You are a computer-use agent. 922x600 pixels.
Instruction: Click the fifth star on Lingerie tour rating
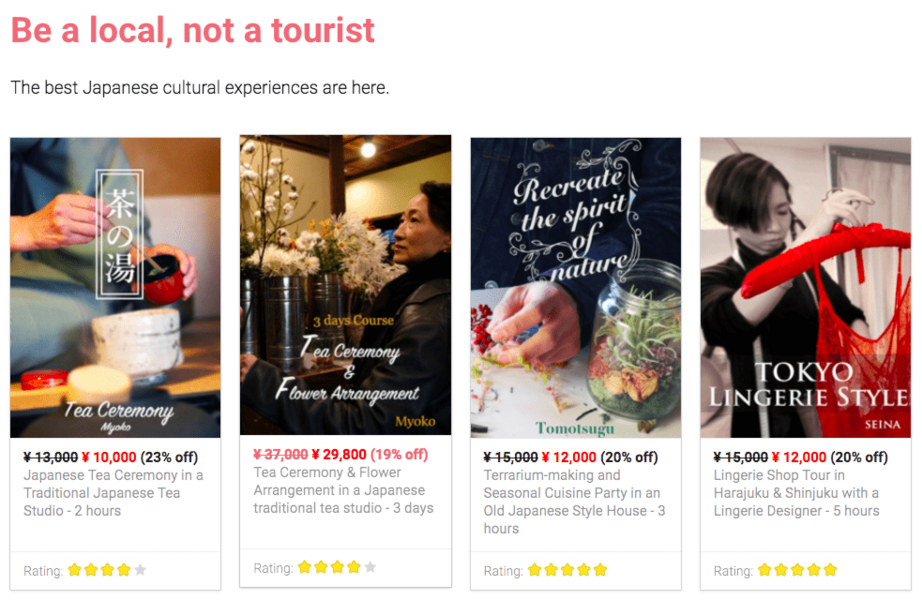coord(830,569)
